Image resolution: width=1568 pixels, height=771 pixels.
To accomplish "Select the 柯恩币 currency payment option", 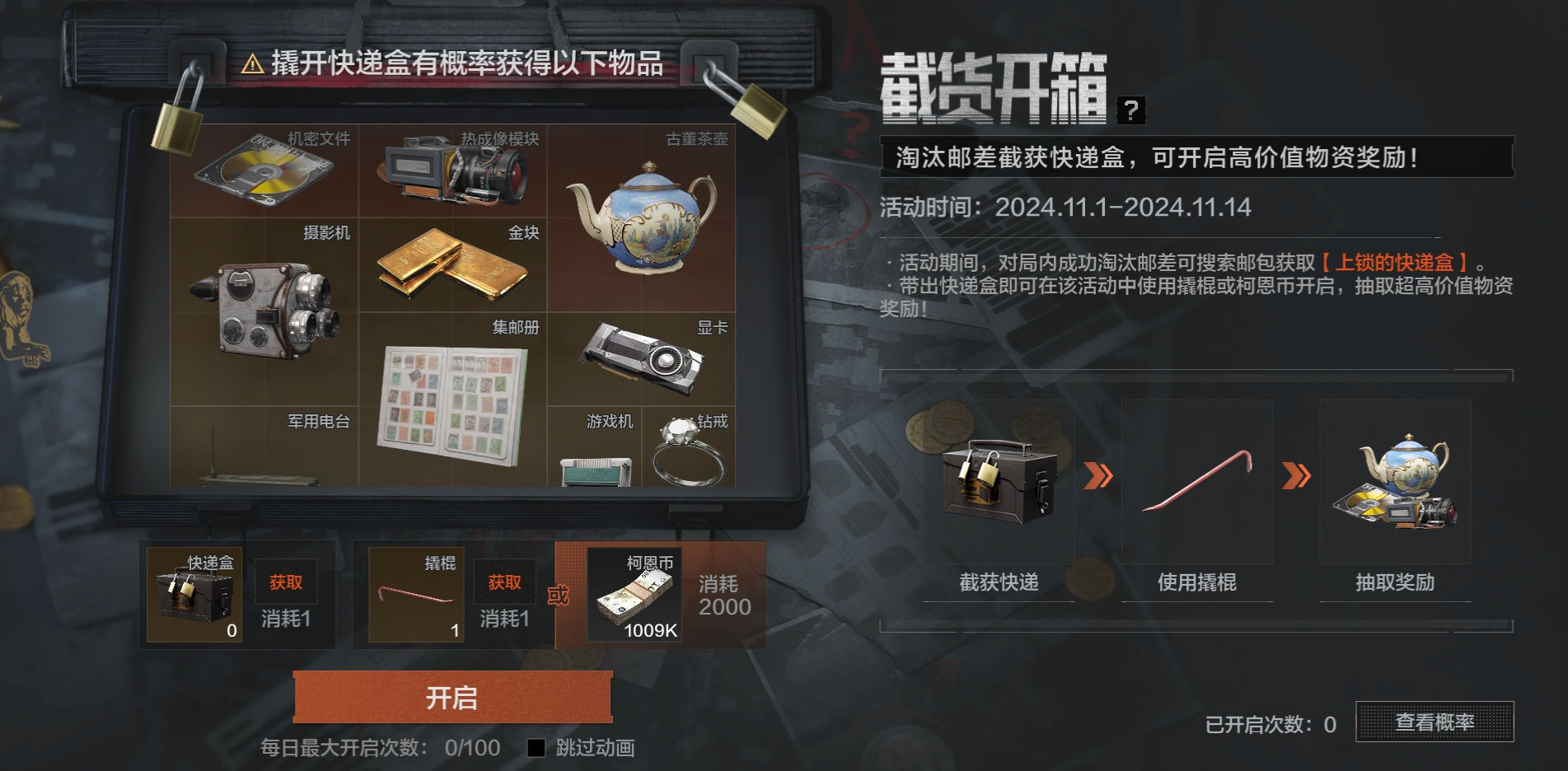I will pyautogui.click(x=661, y=595).
